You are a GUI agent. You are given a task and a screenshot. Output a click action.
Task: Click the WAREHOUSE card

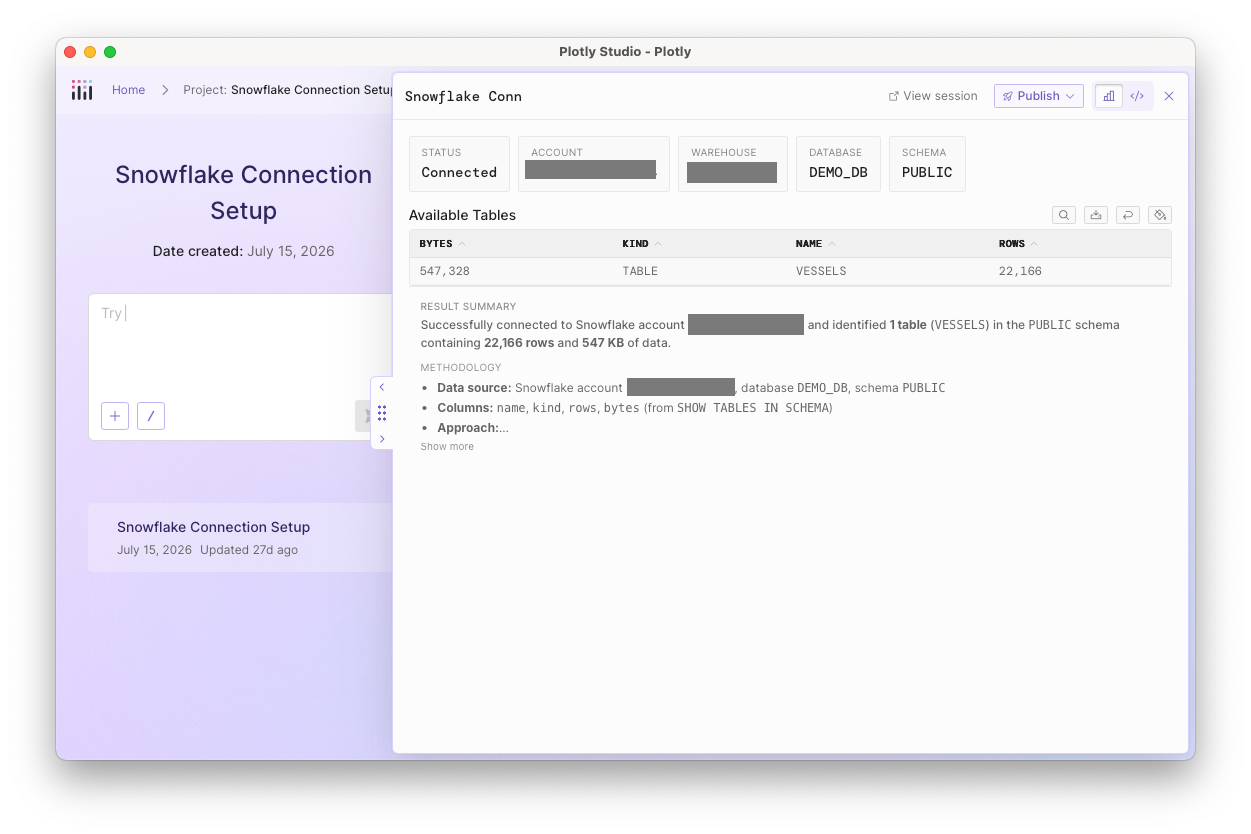point(733,164)
